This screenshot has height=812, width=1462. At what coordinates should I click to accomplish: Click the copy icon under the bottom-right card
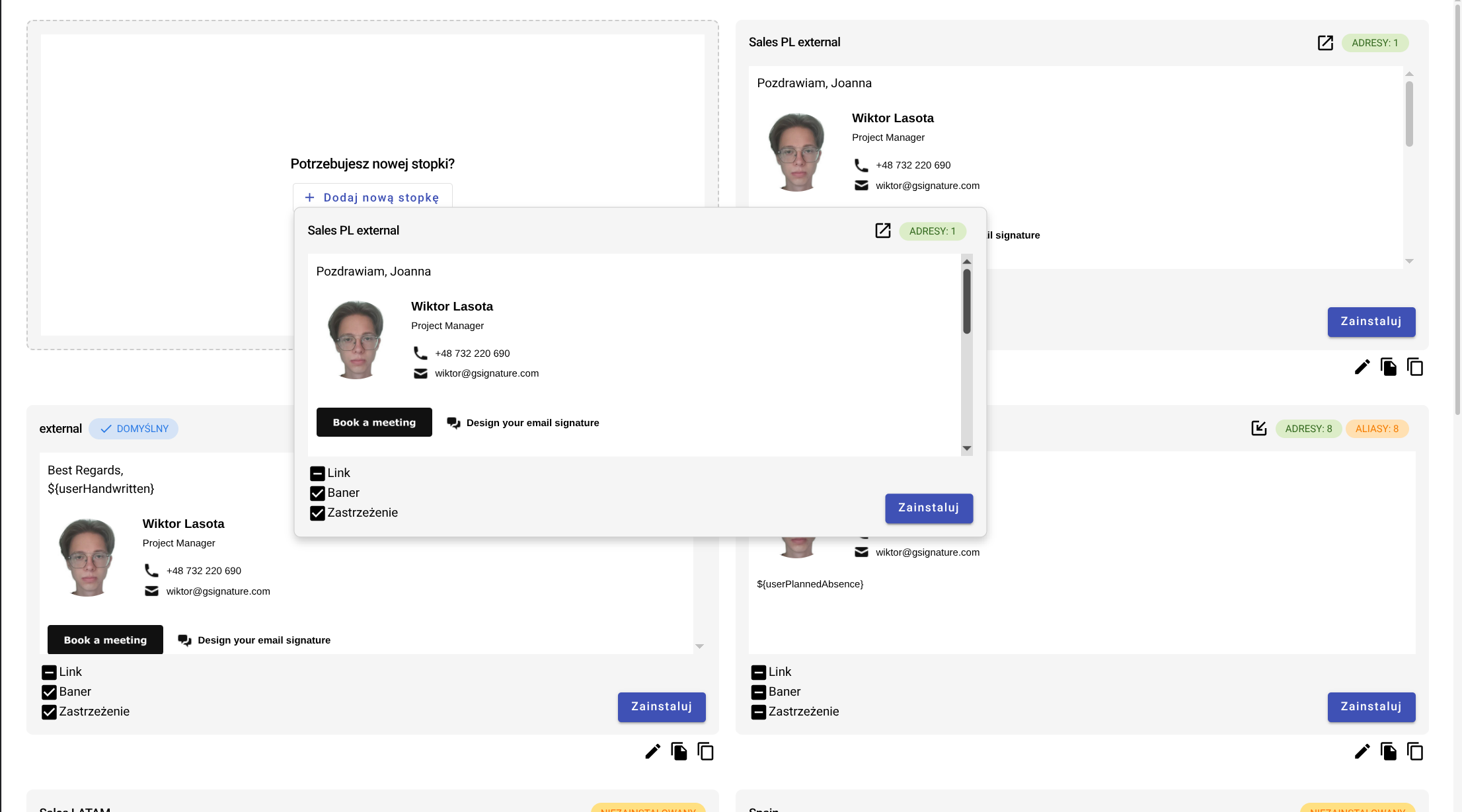1415,751
